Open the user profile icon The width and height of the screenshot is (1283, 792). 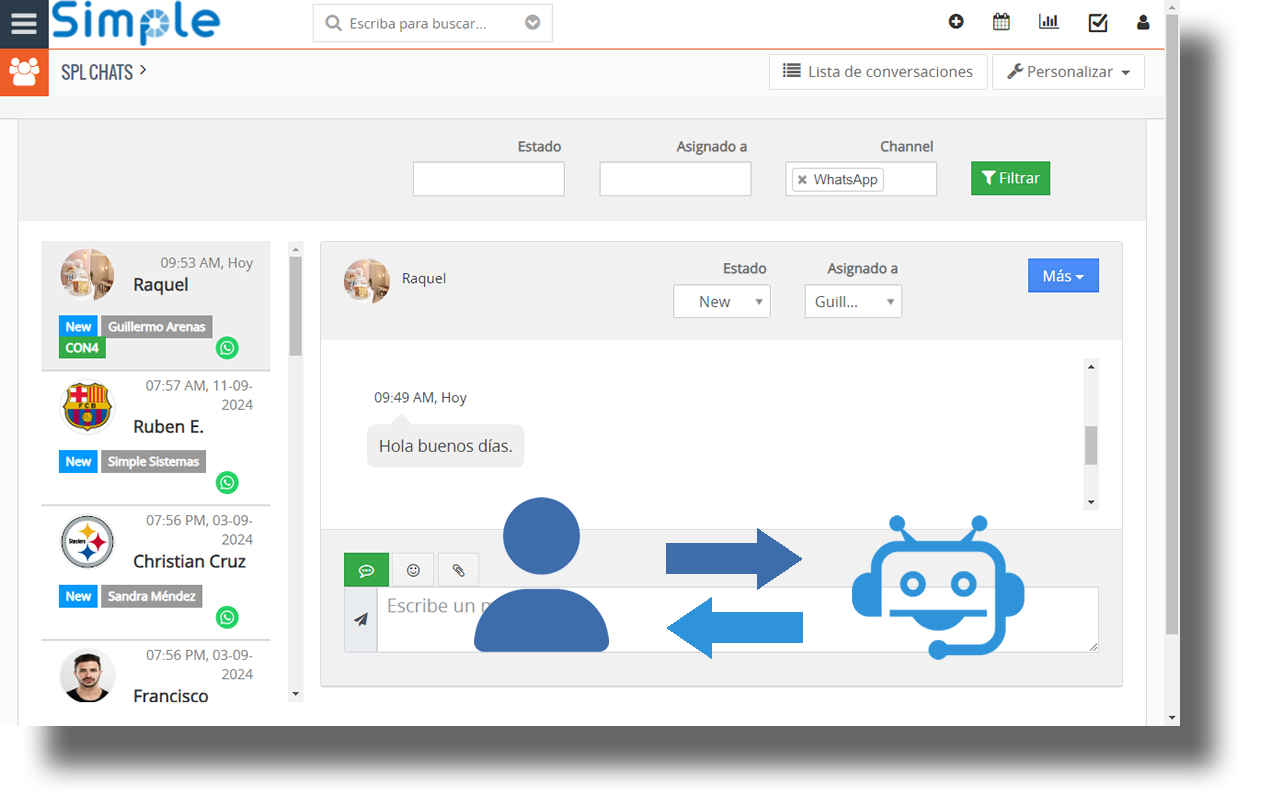click(x=1143, y=22)
